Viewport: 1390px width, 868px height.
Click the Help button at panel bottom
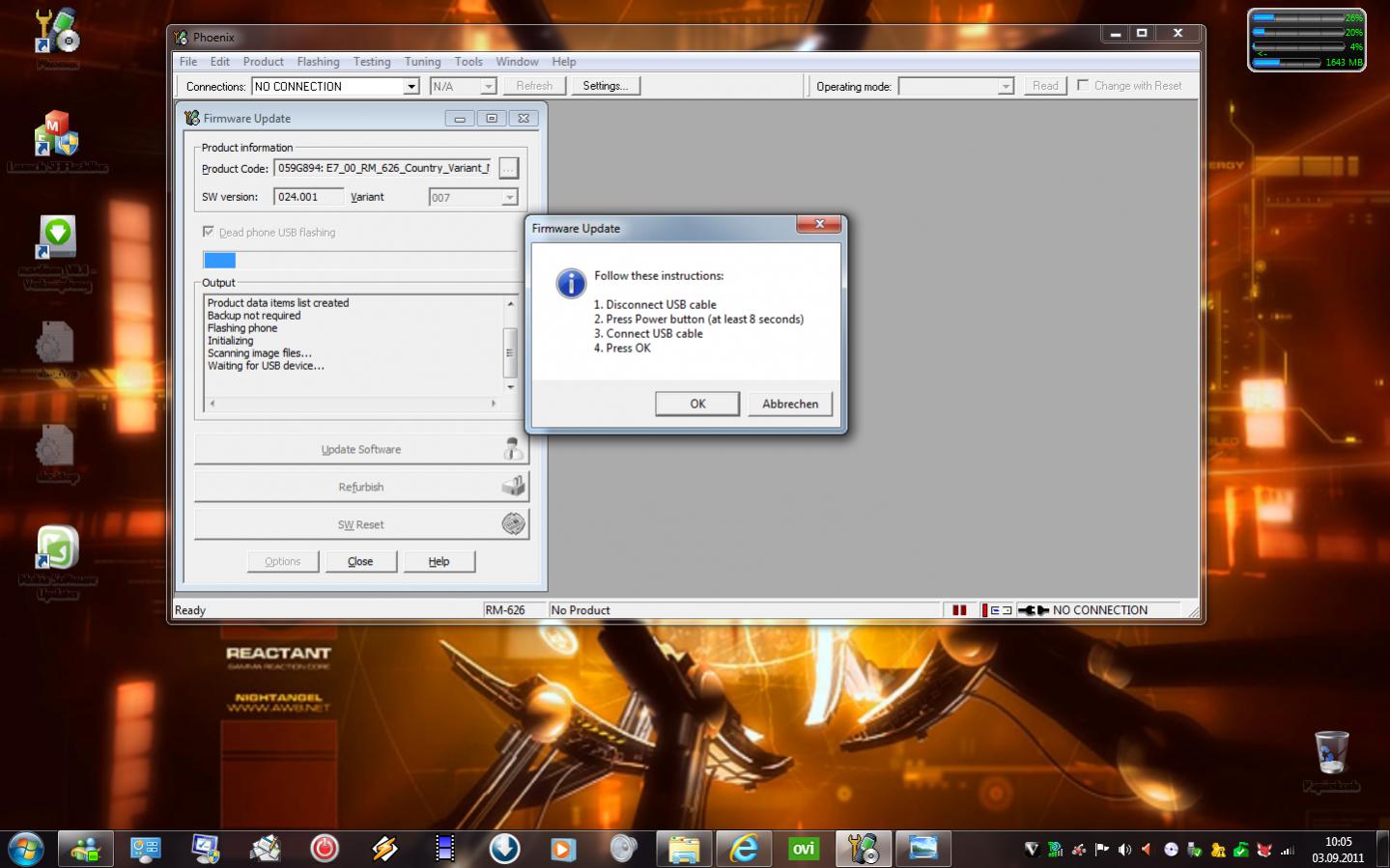(x=440, y=561)
